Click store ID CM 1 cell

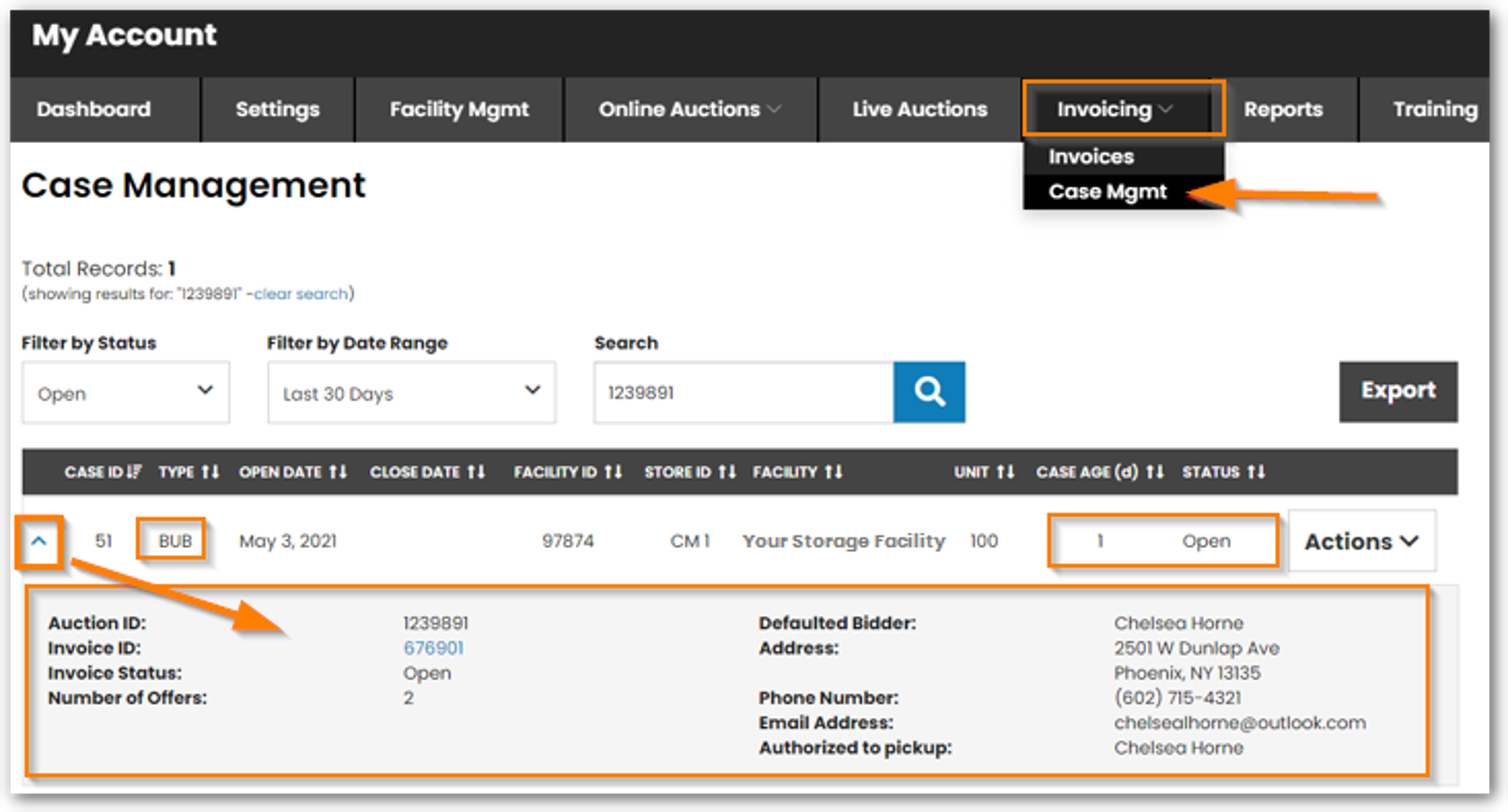pos(690,541)
